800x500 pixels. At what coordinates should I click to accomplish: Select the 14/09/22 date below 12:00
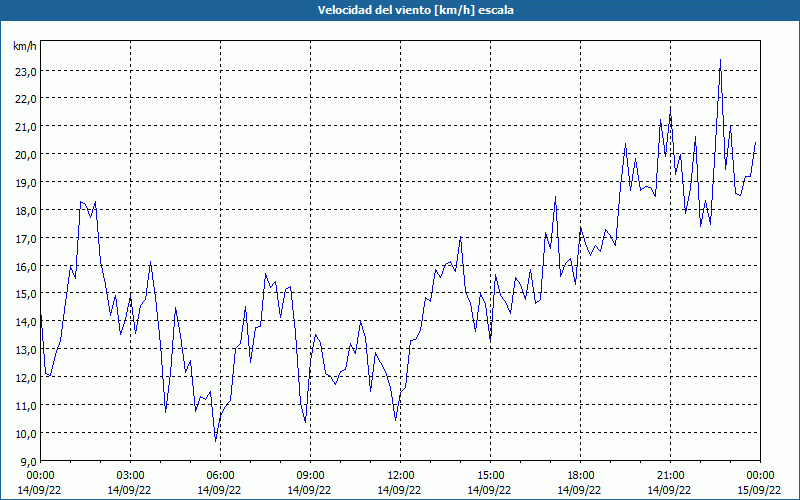pyautogui.click(x=399, y=490)
